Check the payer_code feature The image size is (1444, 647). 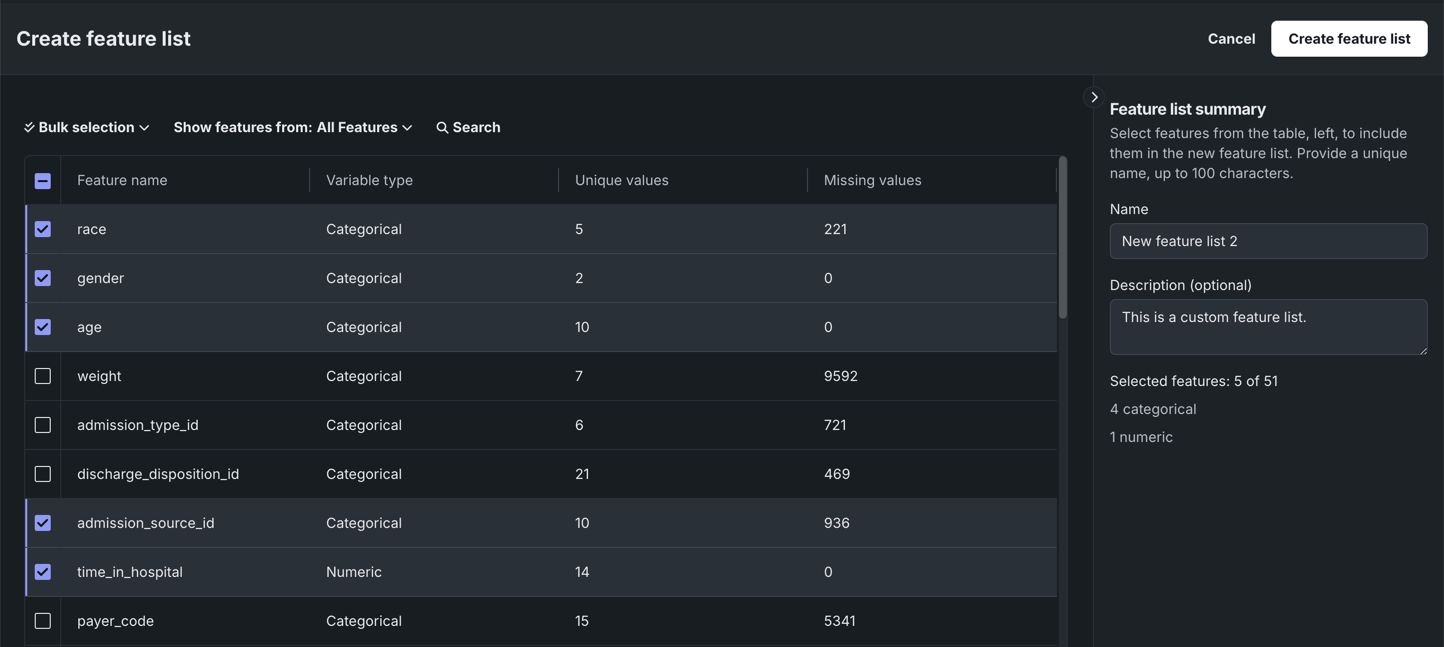pos(43,621)
